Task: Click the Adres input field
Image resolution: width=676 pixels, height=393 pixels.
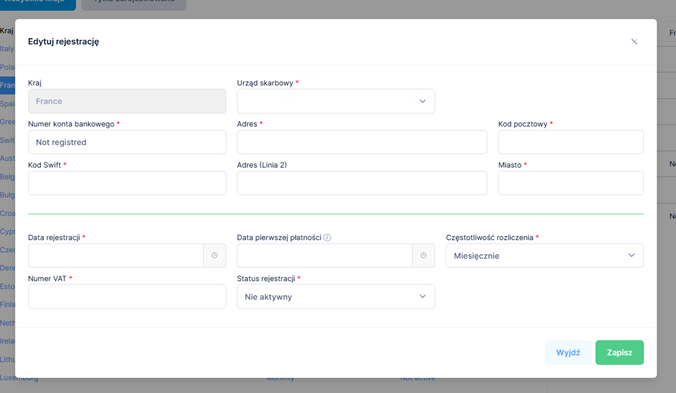Action: pyautogui.click(x=362, y=142)
